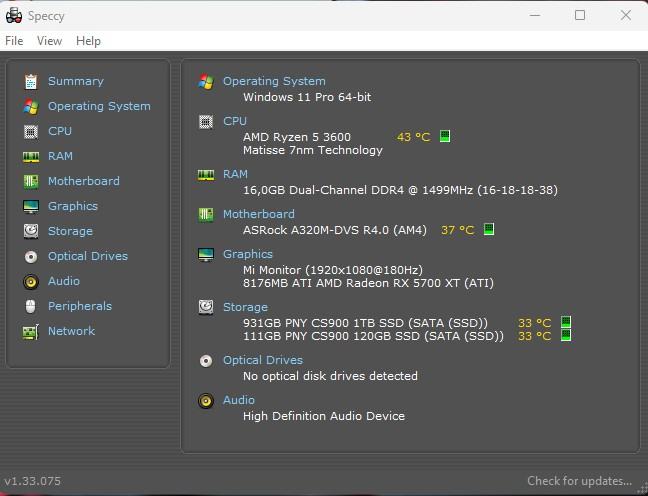The width and height of the screenshot is (648, 496).
Task: Click 'Windows 11 Pro 64-bit' text
Action: pos(307,98)
